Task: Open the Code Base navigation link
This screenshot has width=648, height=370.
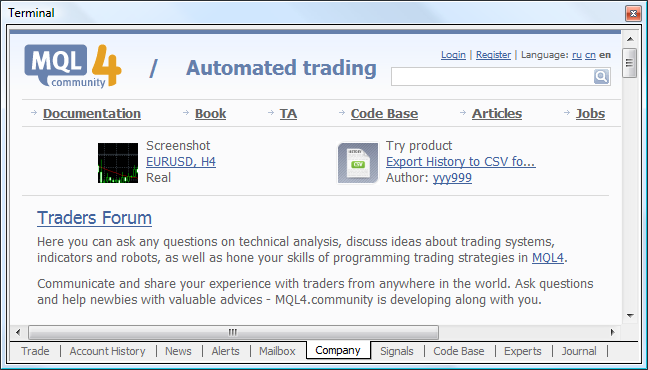Action: pyautogui.click(x=384, y=113)
